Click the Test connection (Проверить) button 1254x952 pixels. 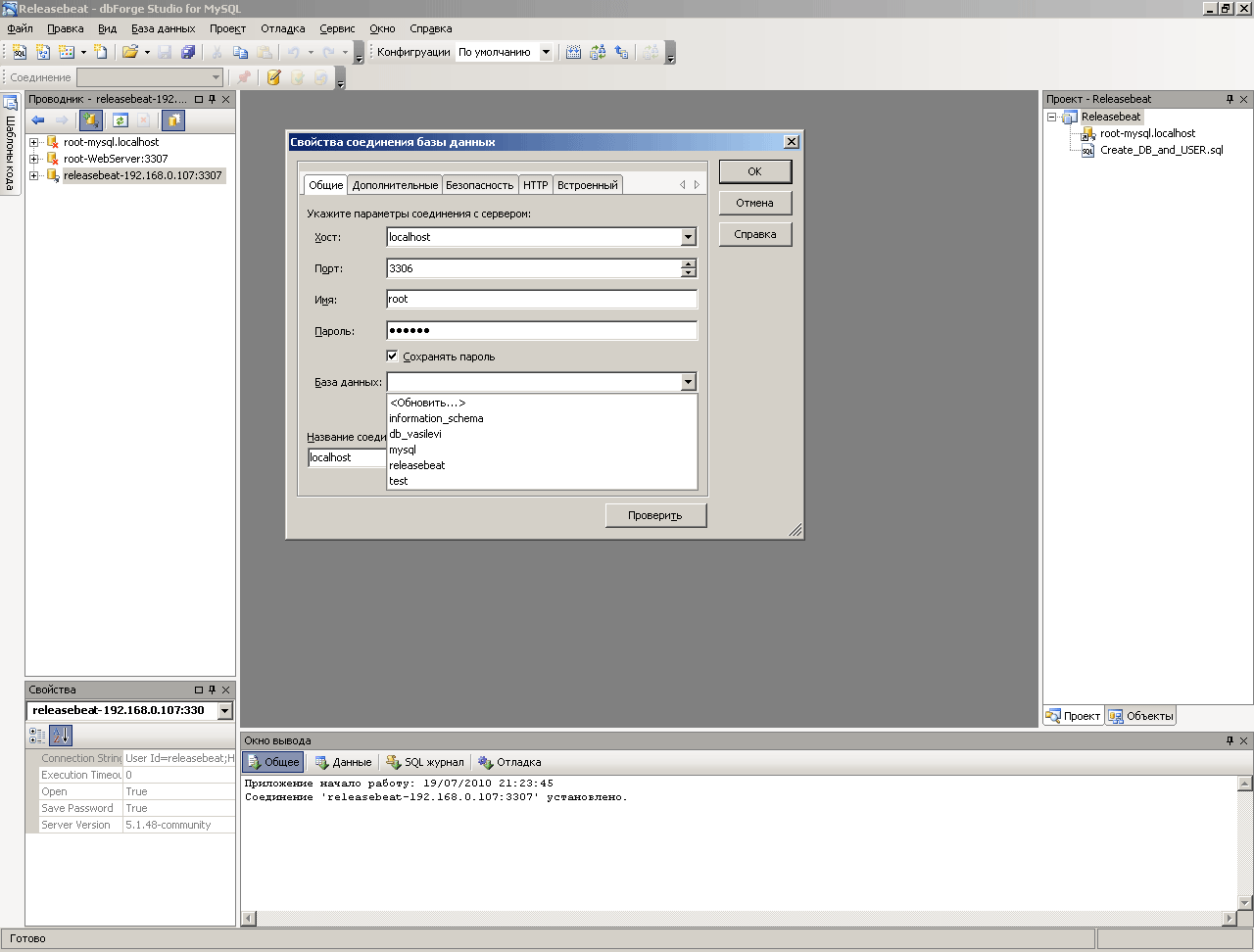pyautogui.click(x=655, y=515)
